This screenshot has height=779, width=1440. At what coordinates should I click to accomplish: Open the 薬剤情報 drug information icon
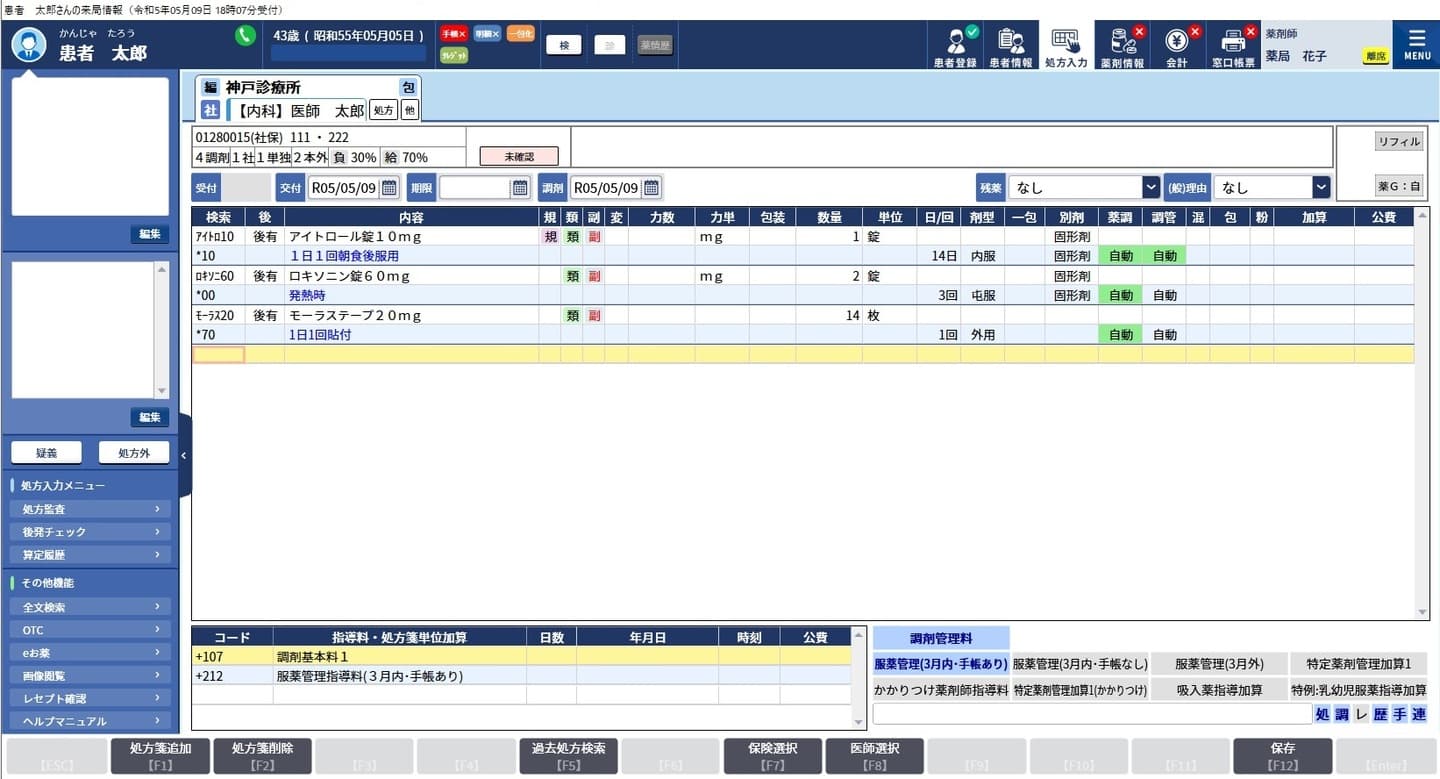(x=1122, y=46)
